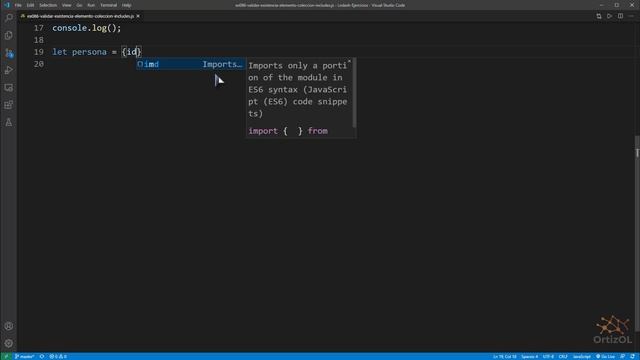Select the open JavaScript file tab

(80, 16)
